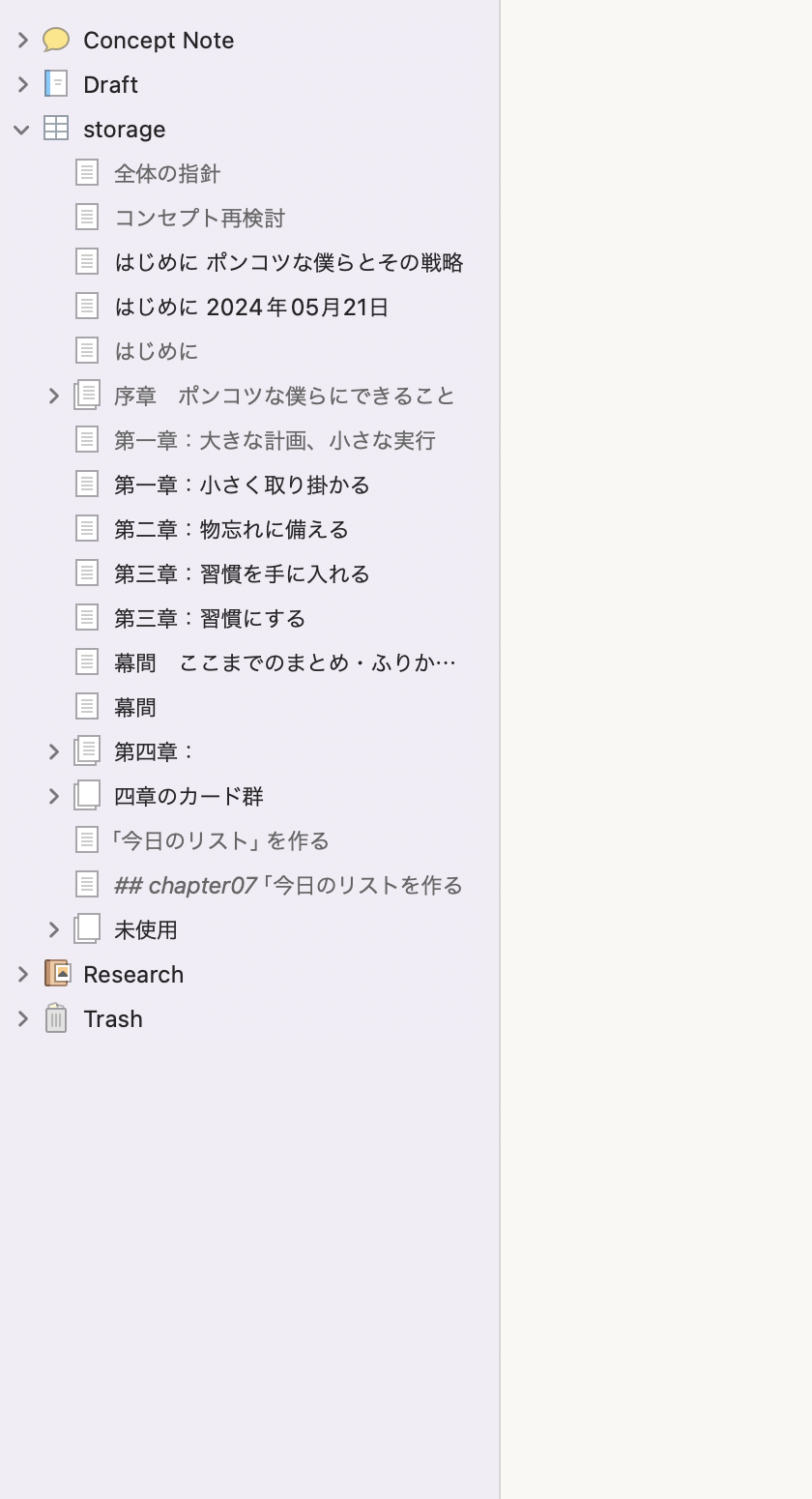Expand the Concept Note disclosure triangle
The image size is (812, 1499).
point(22,40)
